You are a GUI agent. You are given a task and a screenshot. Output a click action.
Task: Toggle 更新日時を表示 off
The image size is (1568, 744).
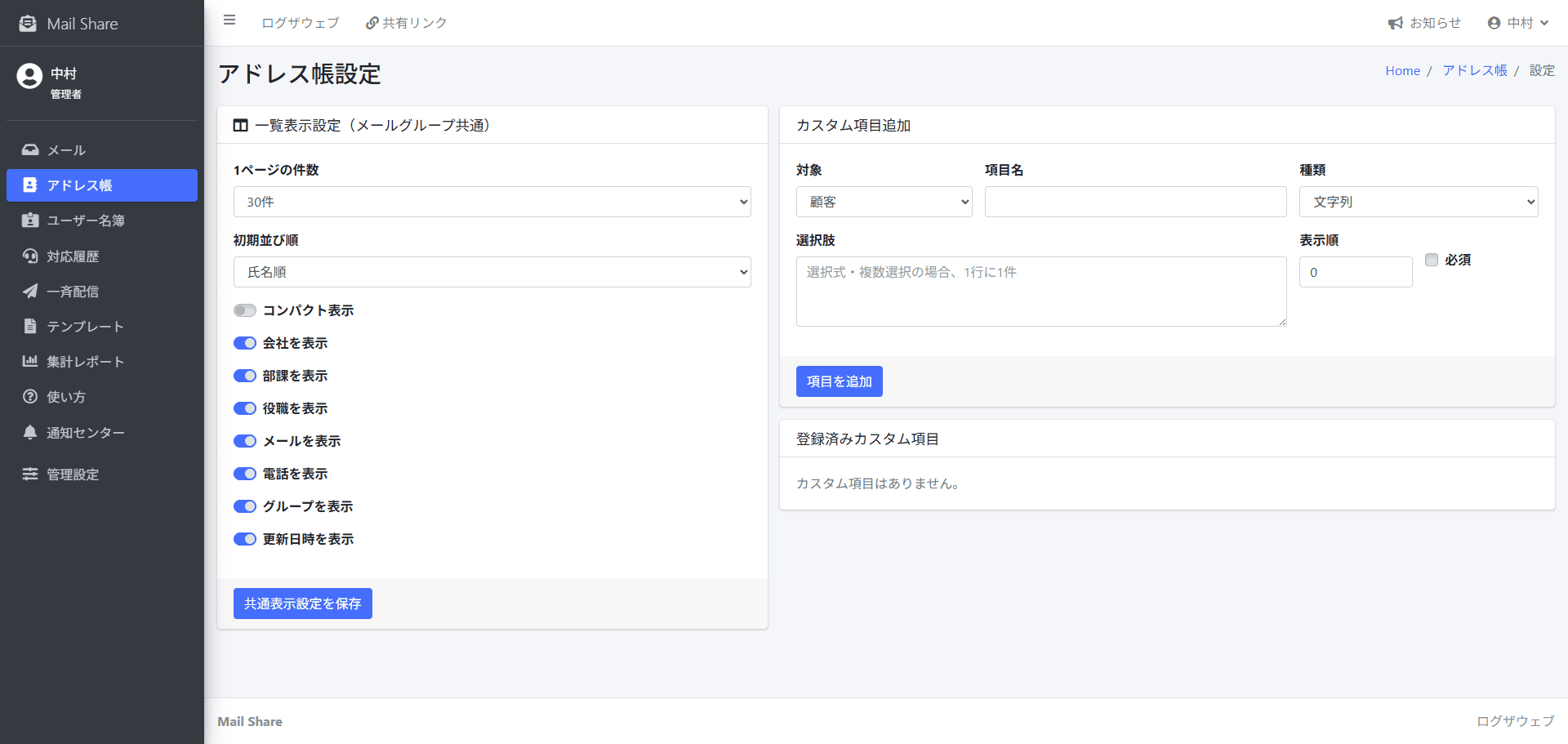point(245,539)
